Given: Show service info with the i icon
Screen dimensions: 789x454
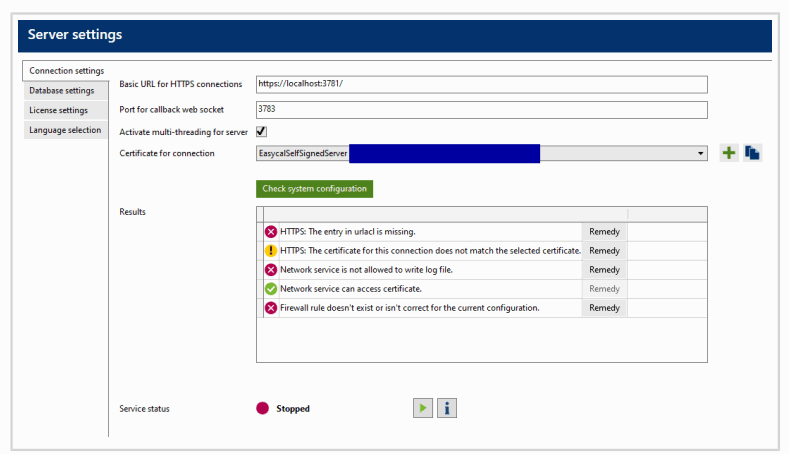Looking at the screenshot, I should click(x=447, y=408).
